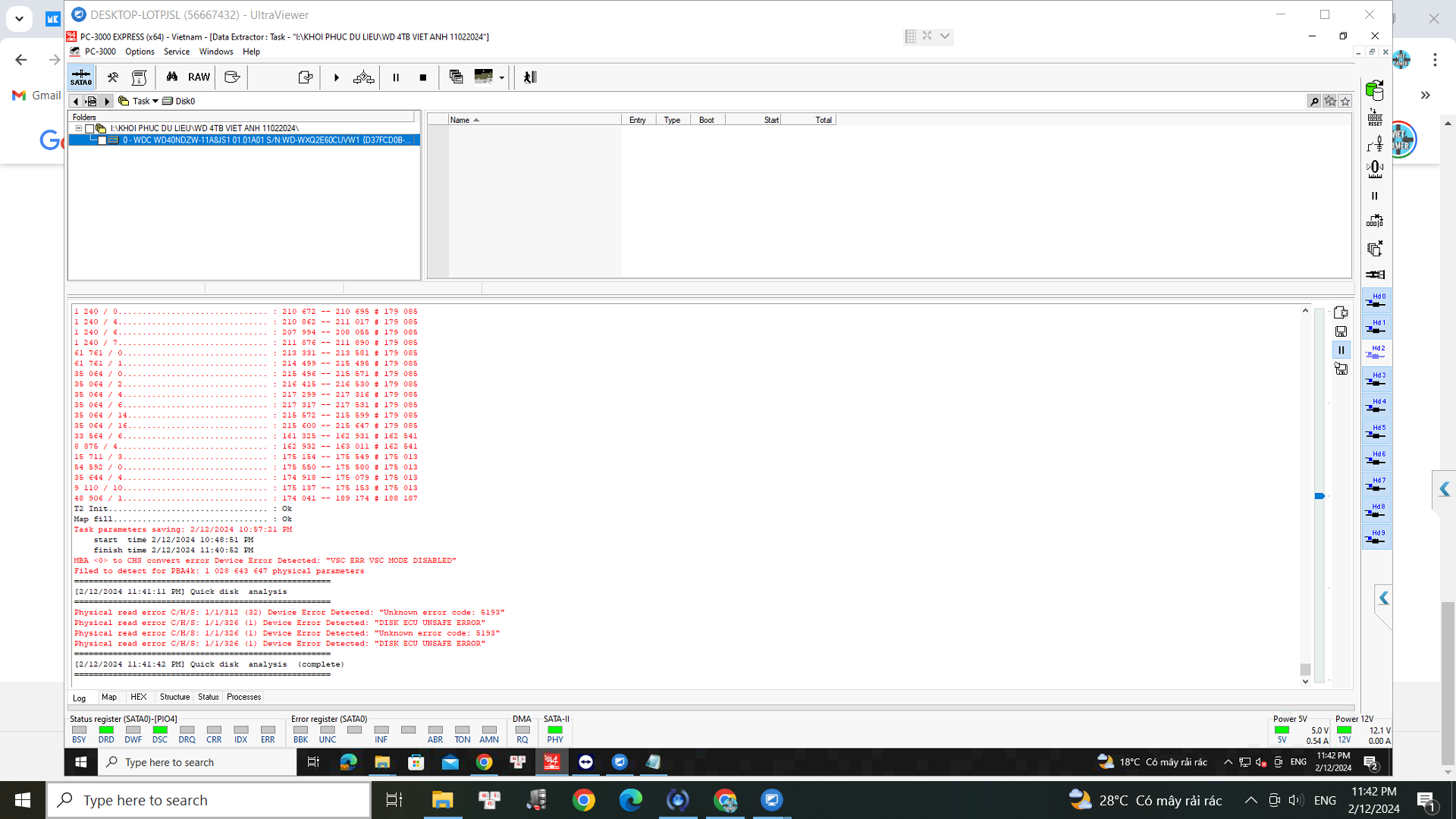Click the Stop square toolbar button

[x=423, y=77]
